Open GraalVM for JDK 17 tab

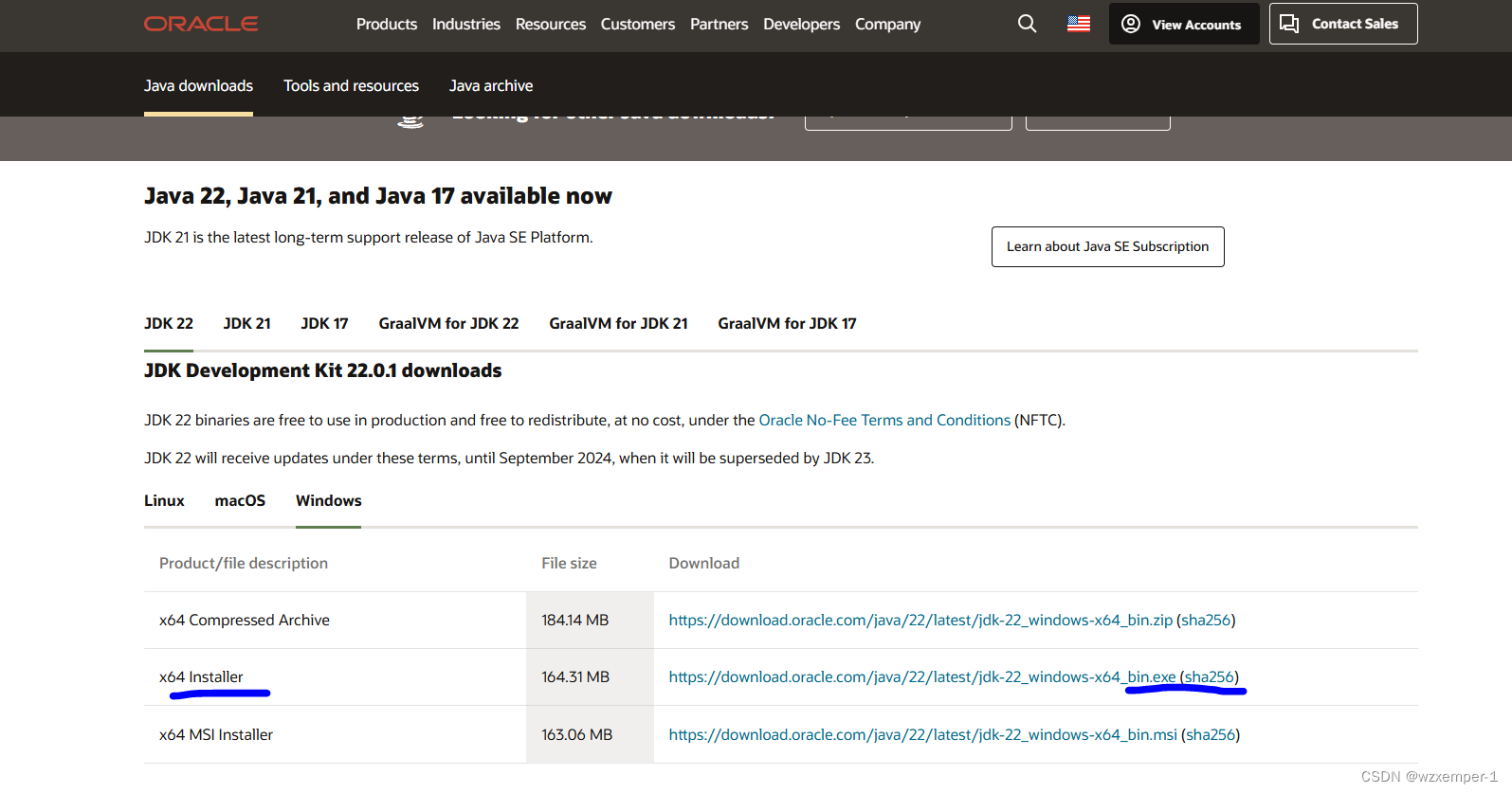787,323
